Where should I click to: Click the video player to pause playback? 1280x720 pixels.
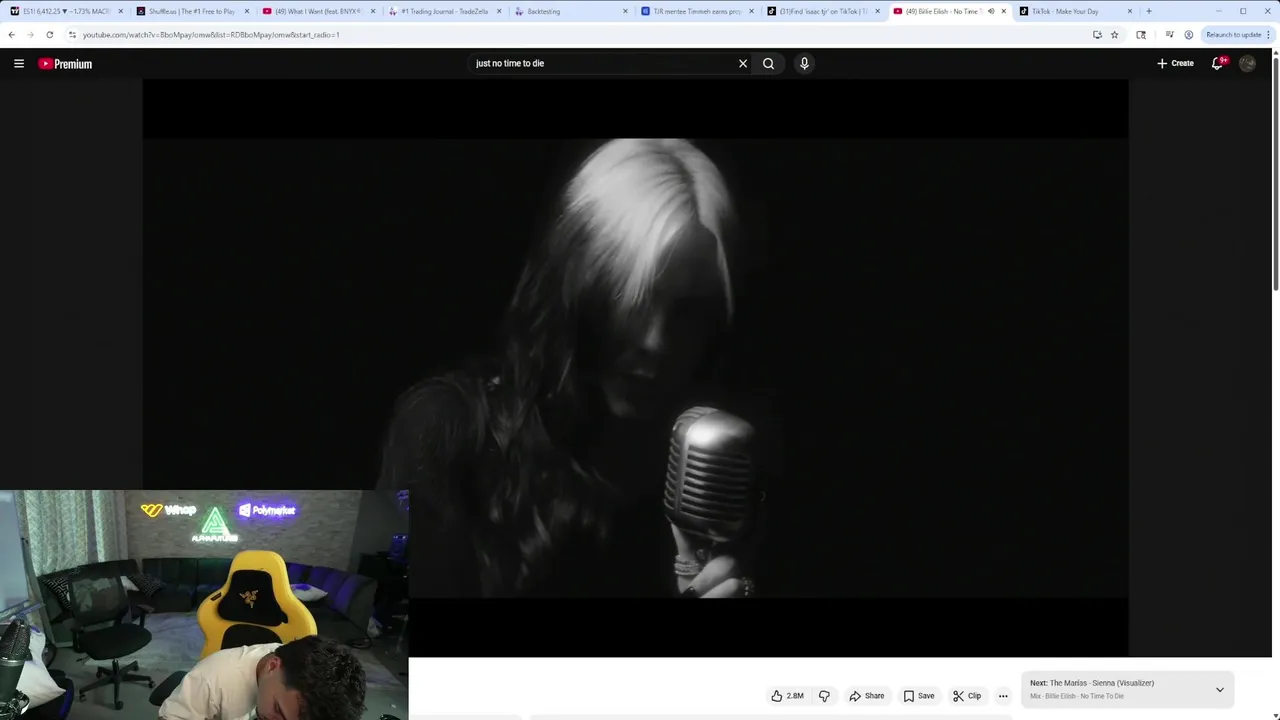coord(635,368)
